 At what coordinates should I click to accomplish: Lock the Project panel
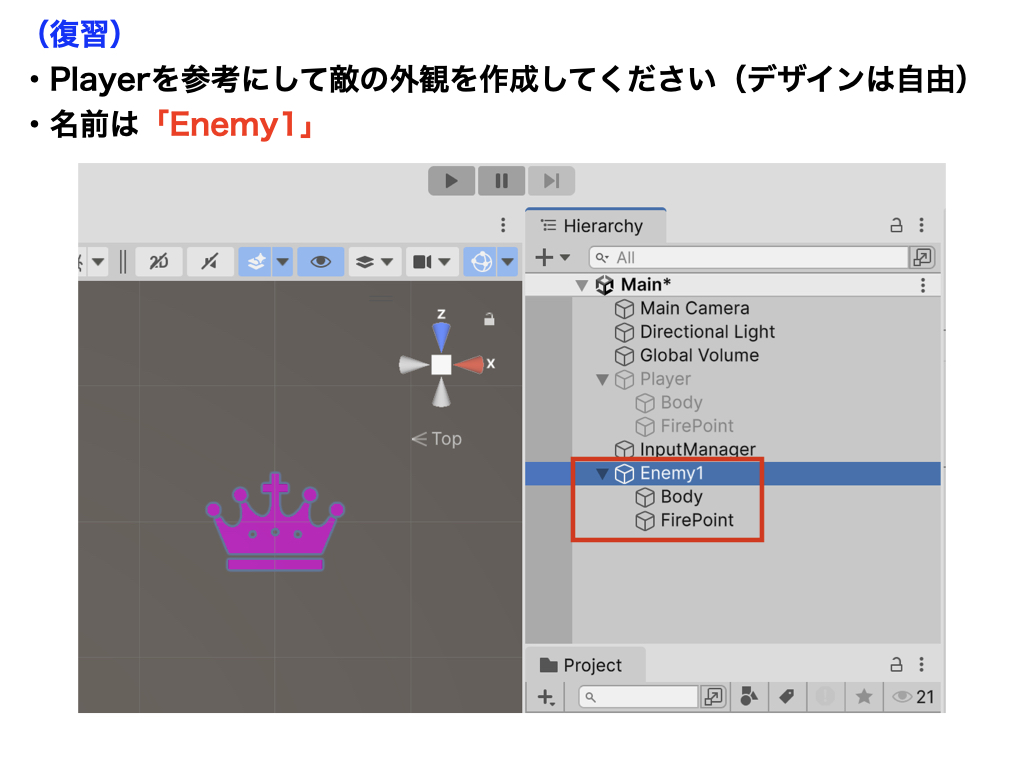click(x=896, y=665)
